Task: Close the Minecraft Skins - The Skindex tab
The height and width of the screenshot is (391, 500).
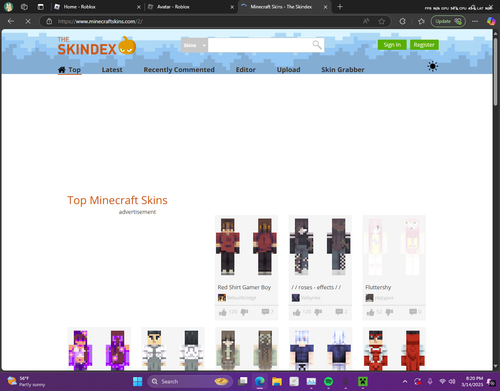Action: 325,7
